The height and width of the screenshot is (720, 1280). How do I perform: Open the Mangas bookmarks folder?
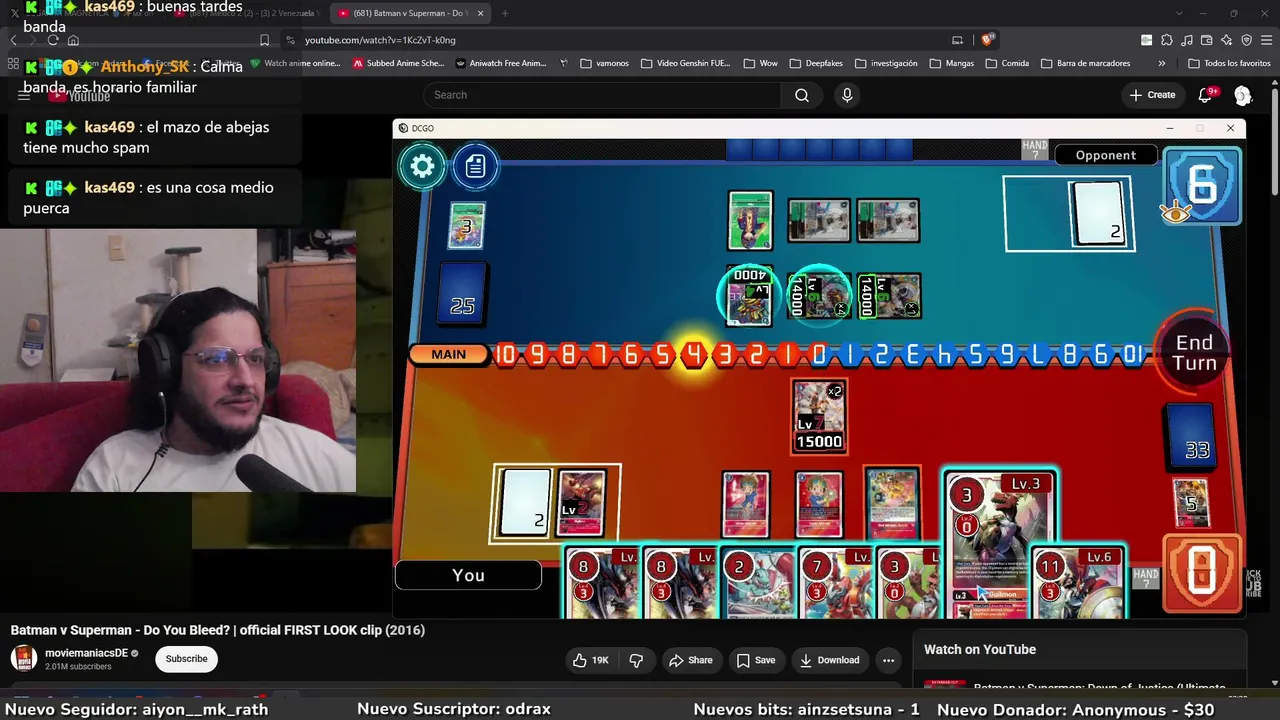[951, 63]
